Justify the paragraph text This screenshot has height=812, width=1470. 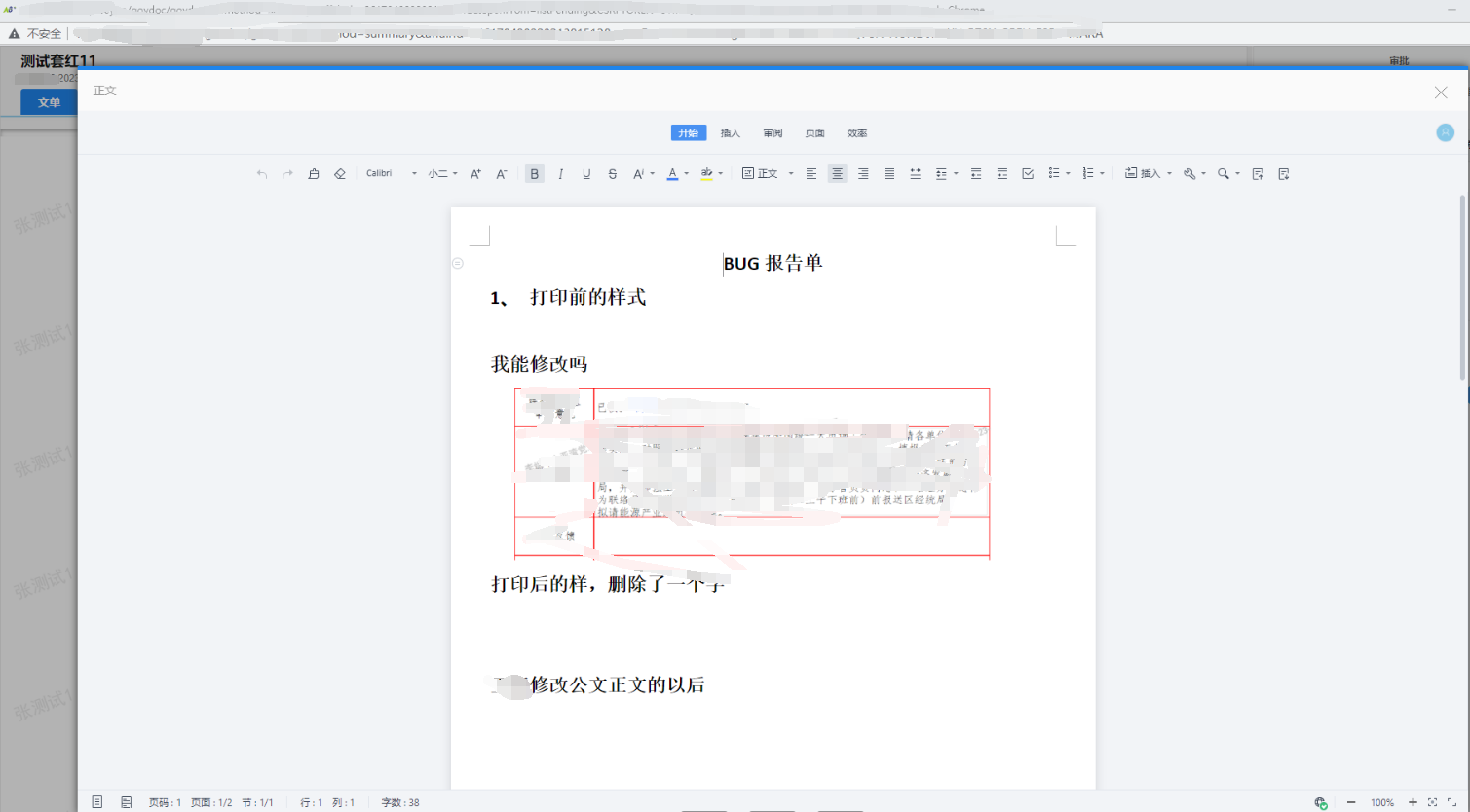889,174
